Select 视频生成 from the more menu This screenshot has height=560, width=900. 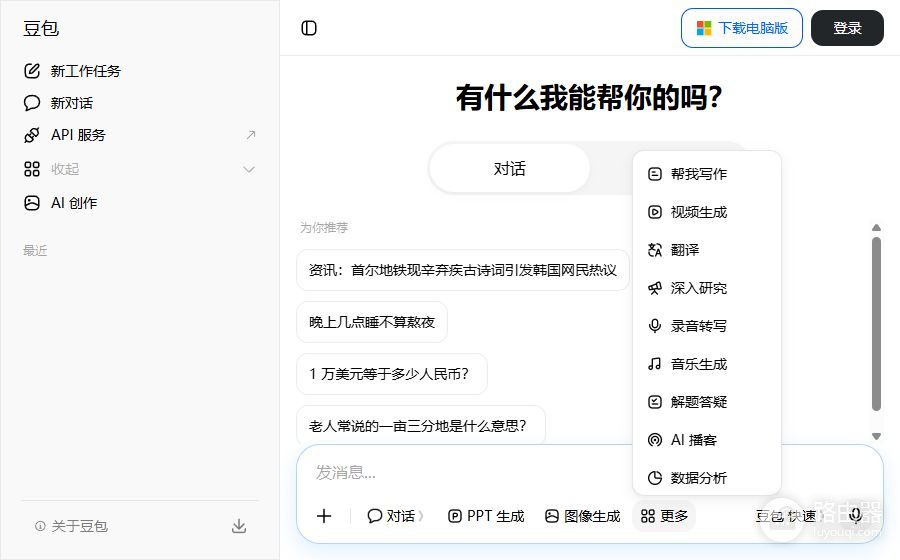point(707,212)
